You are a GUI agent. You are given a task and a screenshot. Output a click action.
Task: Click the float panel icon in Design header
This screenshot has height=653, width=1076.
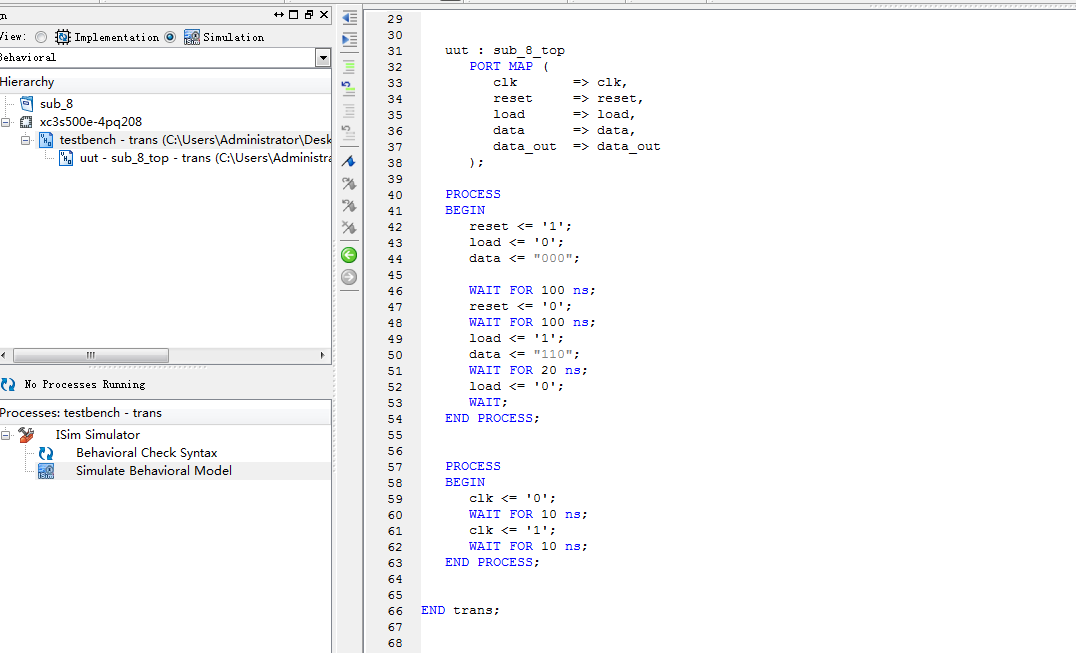pyautogui.click(x=309, y=14)
